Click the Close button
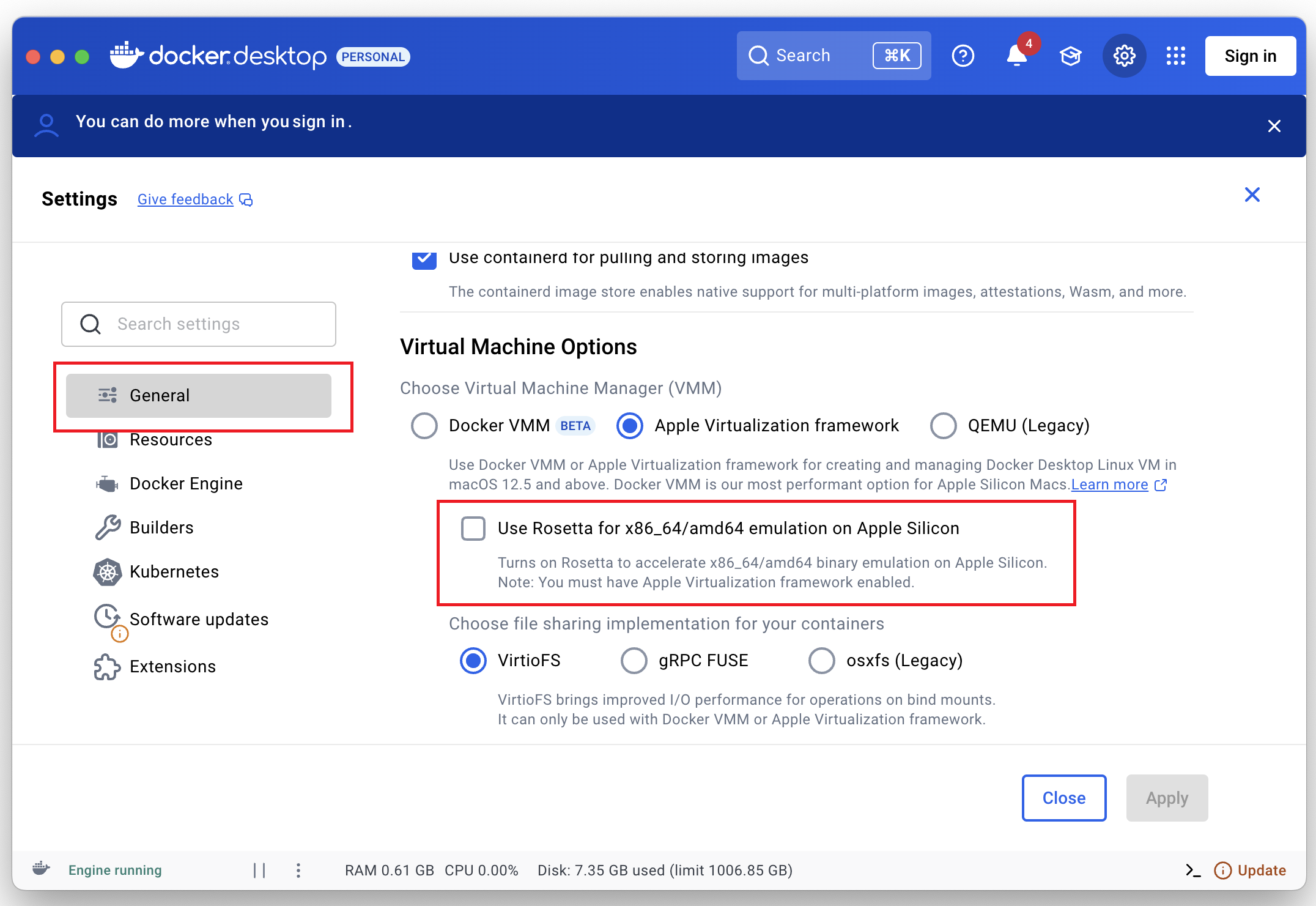 (1064, 798)
